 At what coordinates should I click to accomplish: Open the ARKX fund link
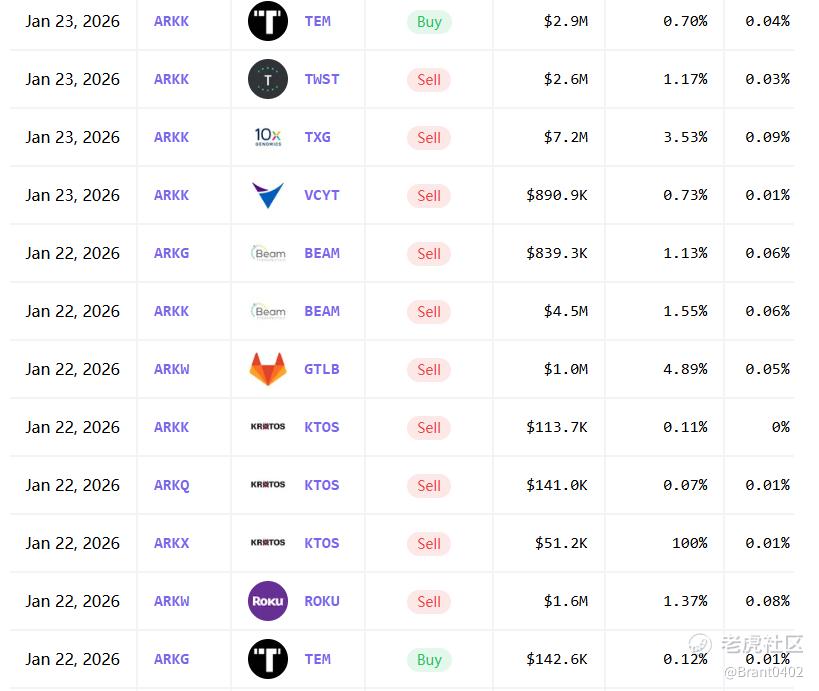pos(171,543)
